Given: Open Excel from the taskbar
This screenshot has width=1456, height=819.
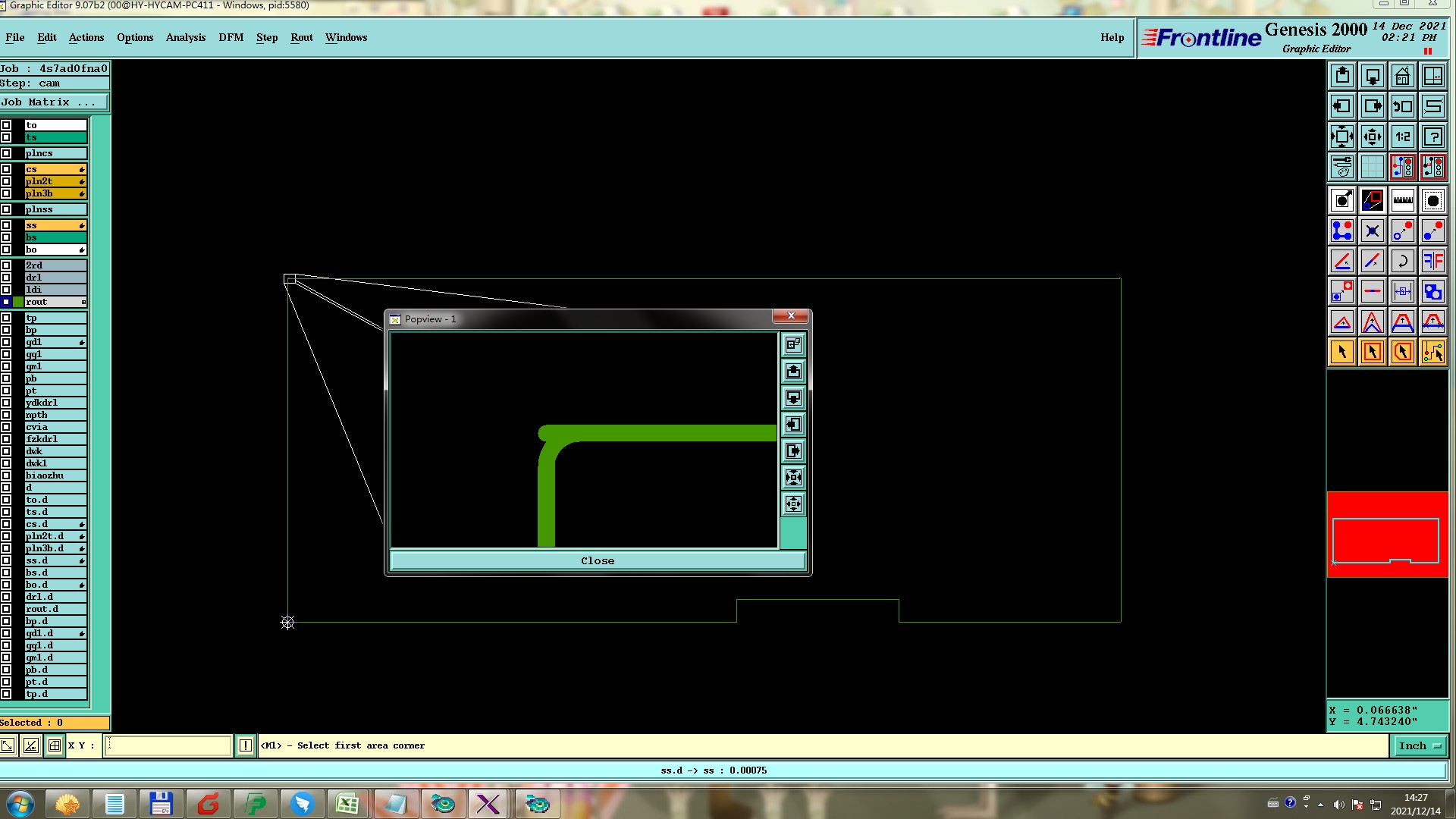Looking at the screenshot, I should pos(347,804).
